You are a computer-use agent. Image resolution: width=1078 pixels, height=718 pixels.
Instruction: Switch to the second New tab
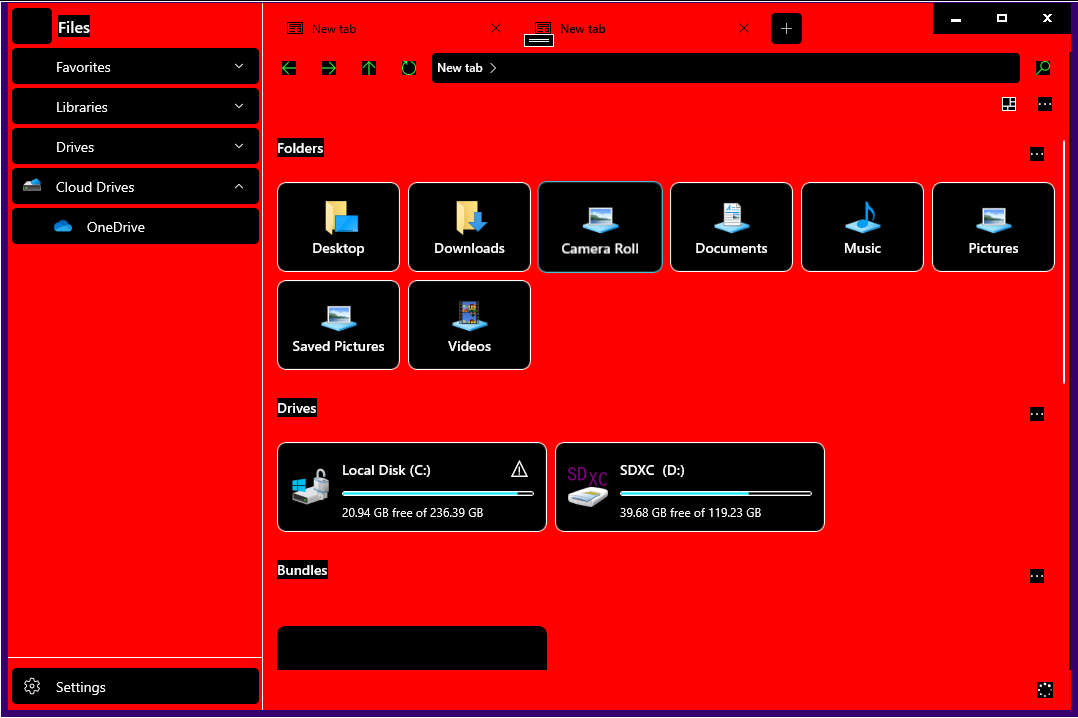click(639, 29)
